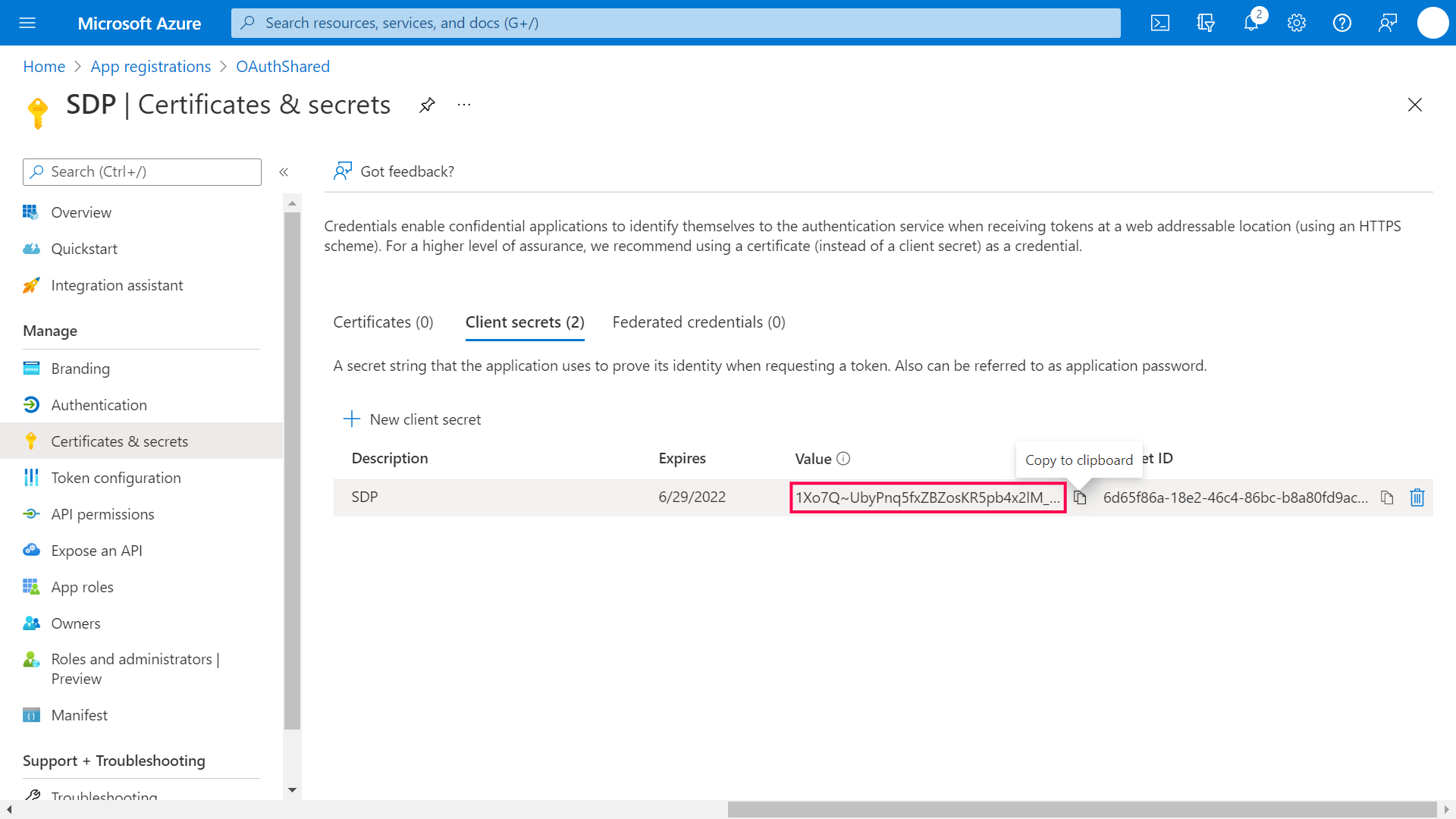This screenshot has width=1456, height=819.
Task: Open the notifications bell
Action: coord(1251,23)
